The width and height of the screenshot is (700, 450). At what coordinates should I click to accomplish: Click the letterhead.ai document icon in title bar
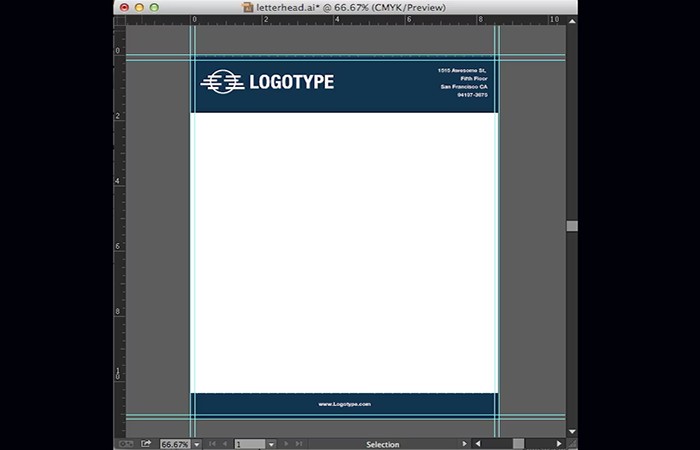(x=247, y=7)
